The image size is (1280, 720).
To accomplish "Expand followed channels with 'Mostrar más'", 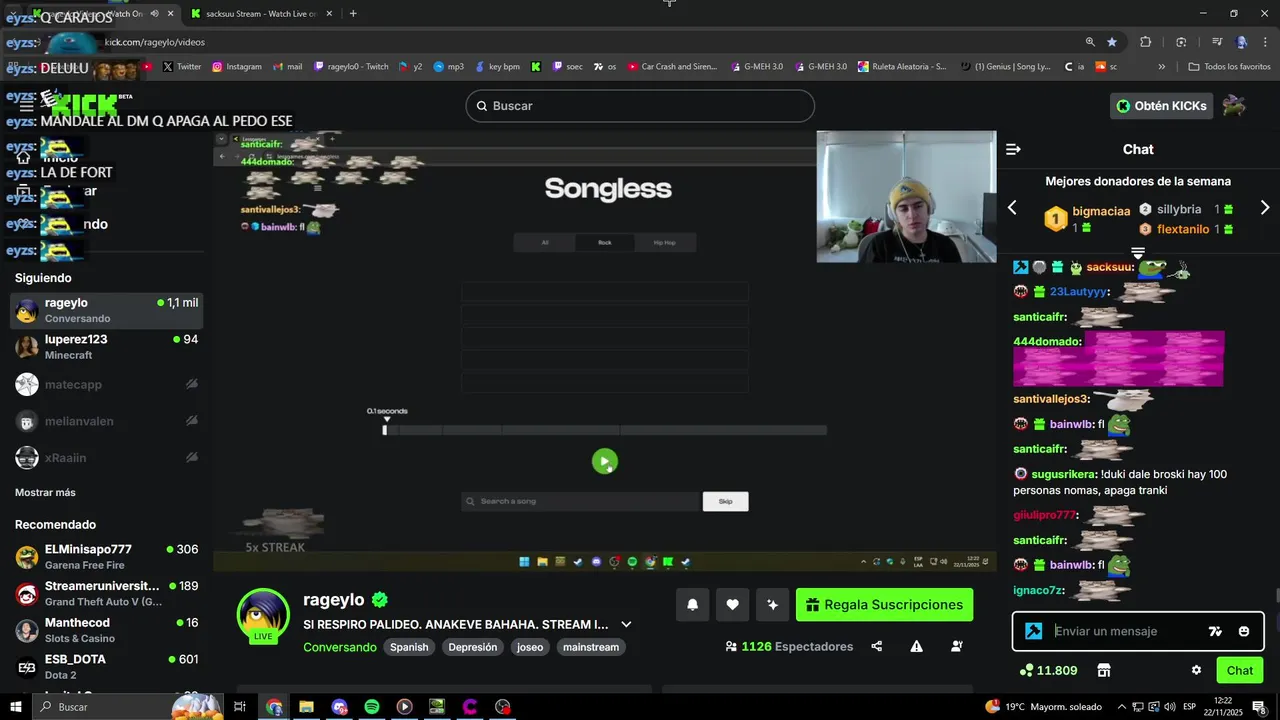I will pyautogui.click(x=45, y=492).
